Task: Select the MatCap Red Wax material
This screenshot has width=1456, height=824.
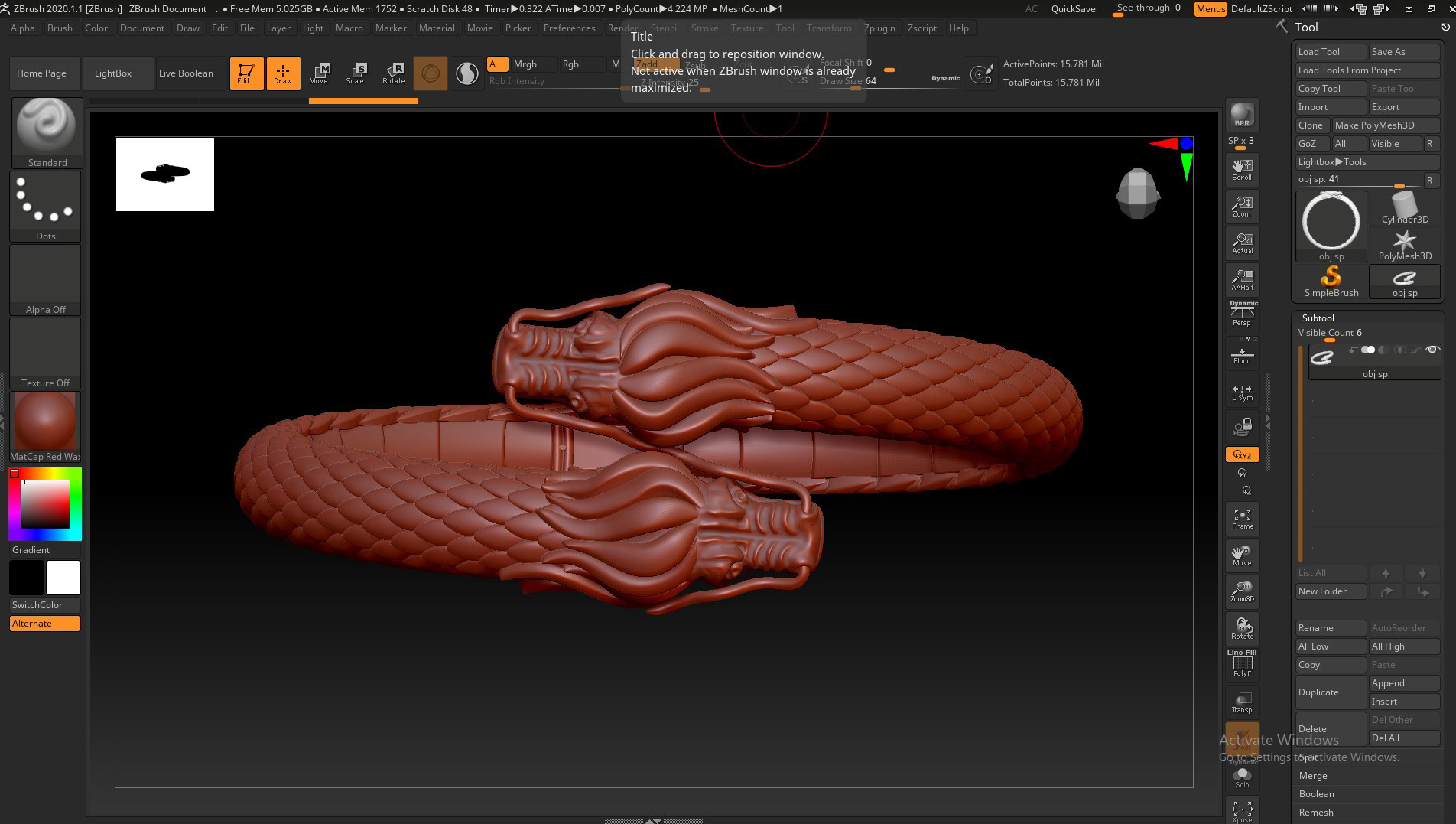Action: click(45, 421)
